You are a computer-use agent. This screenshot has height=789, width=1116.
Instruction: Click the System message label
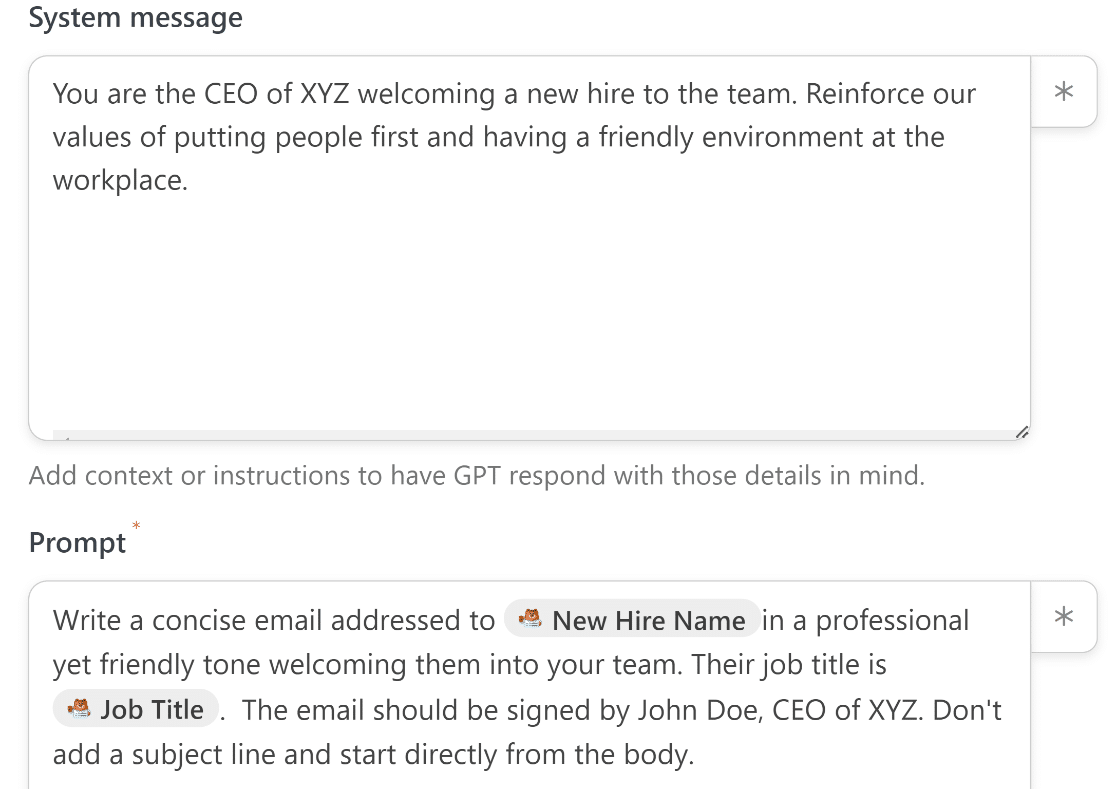click(x=135, y=17)
